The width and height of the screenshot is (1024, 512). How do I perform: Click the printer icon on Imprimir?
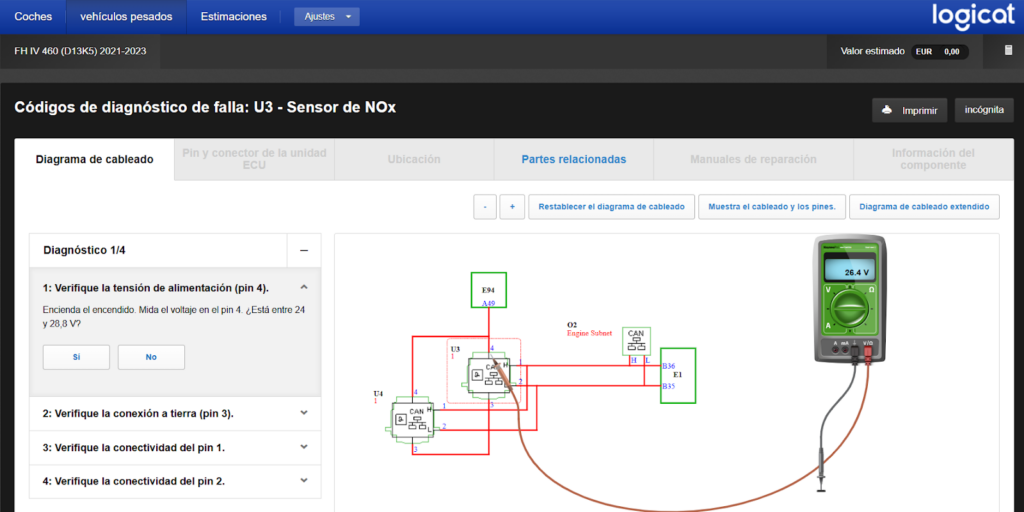887,110
